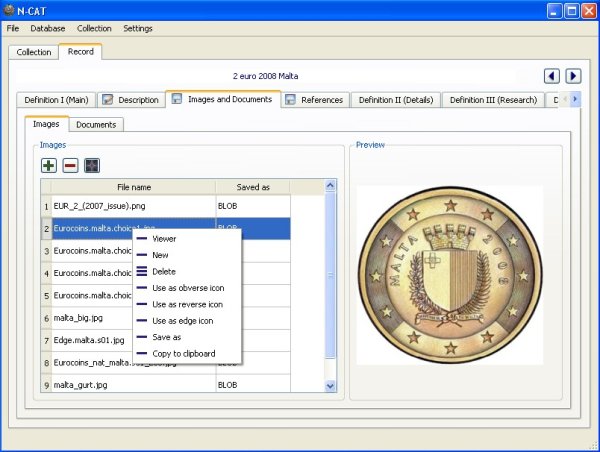This screenshot has width=600, height=452.
Task: Click the green plus add image icon
Action: [x=49, y=166]
